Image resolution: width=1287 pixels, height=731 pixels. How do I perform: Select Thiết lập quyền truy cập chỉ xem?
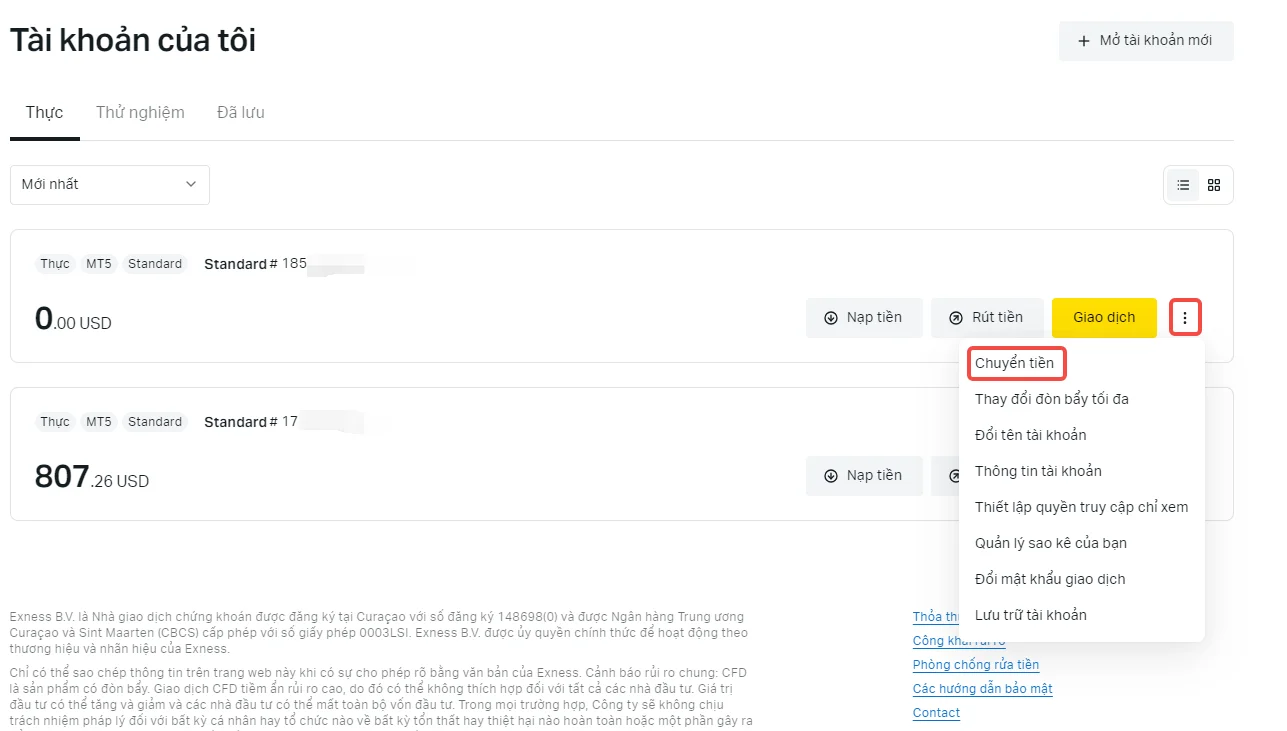click(x=1082, y=507)
